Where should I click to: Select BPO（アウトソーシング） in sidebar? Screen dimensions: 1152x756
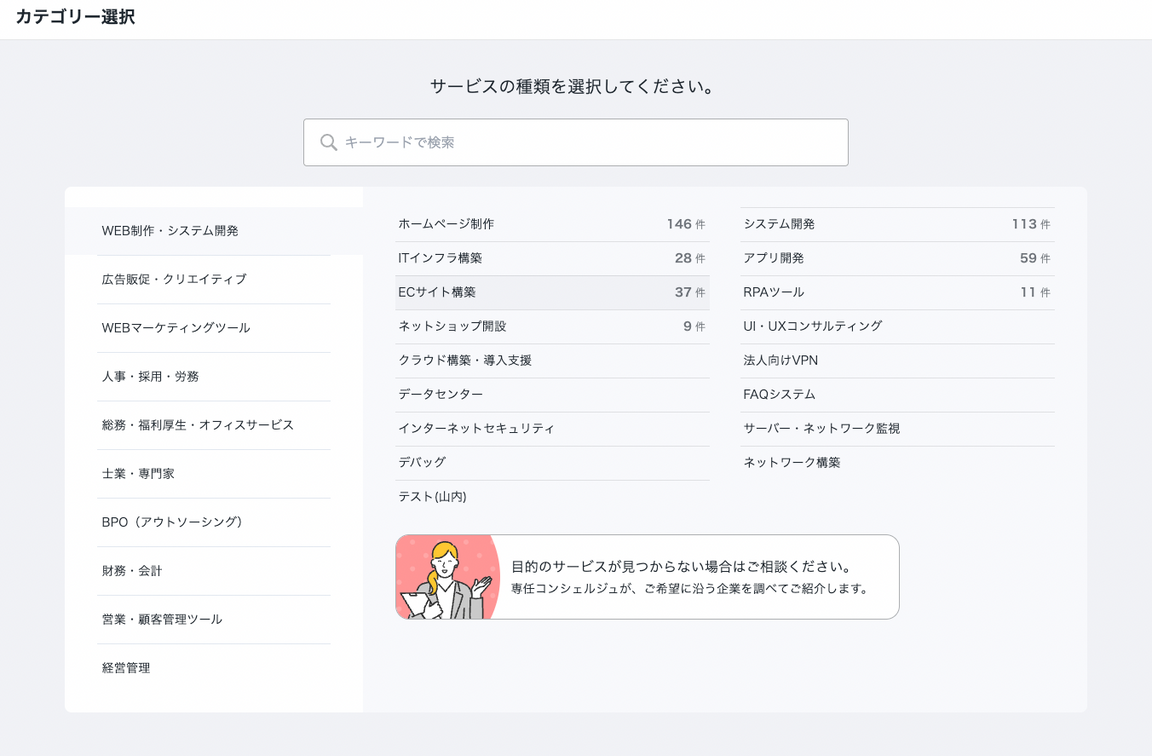tap(172, 522)
